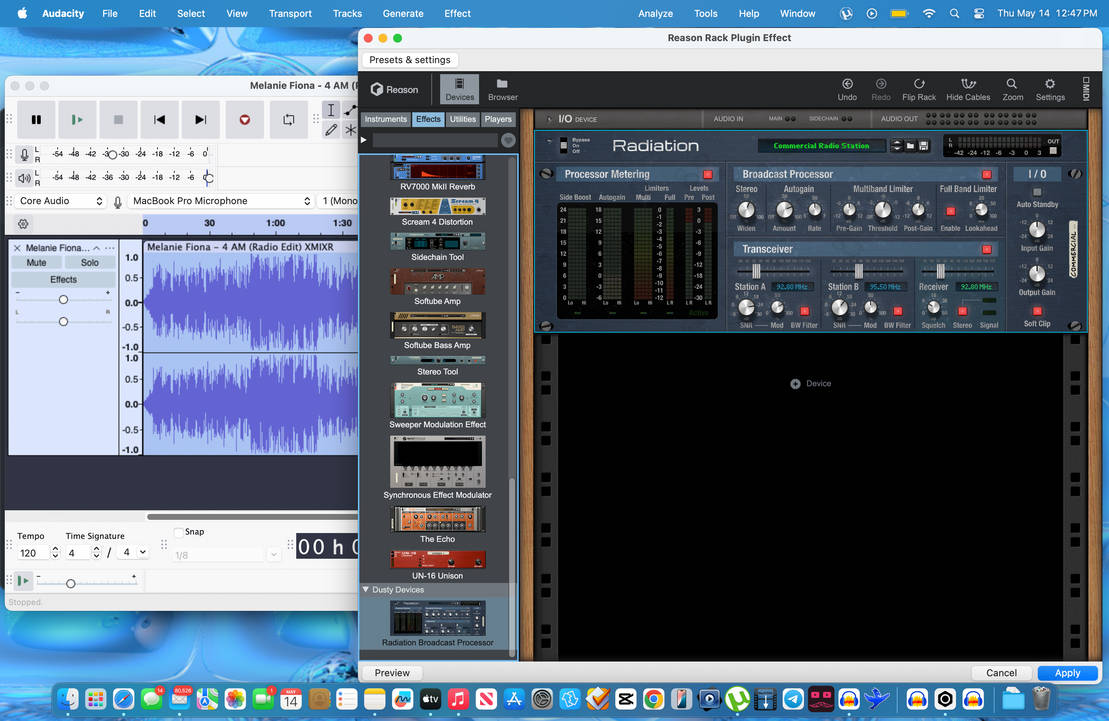This screenshot has height=721, width=1109.
Task: Click the track pan slider handle
Action: 64,322
